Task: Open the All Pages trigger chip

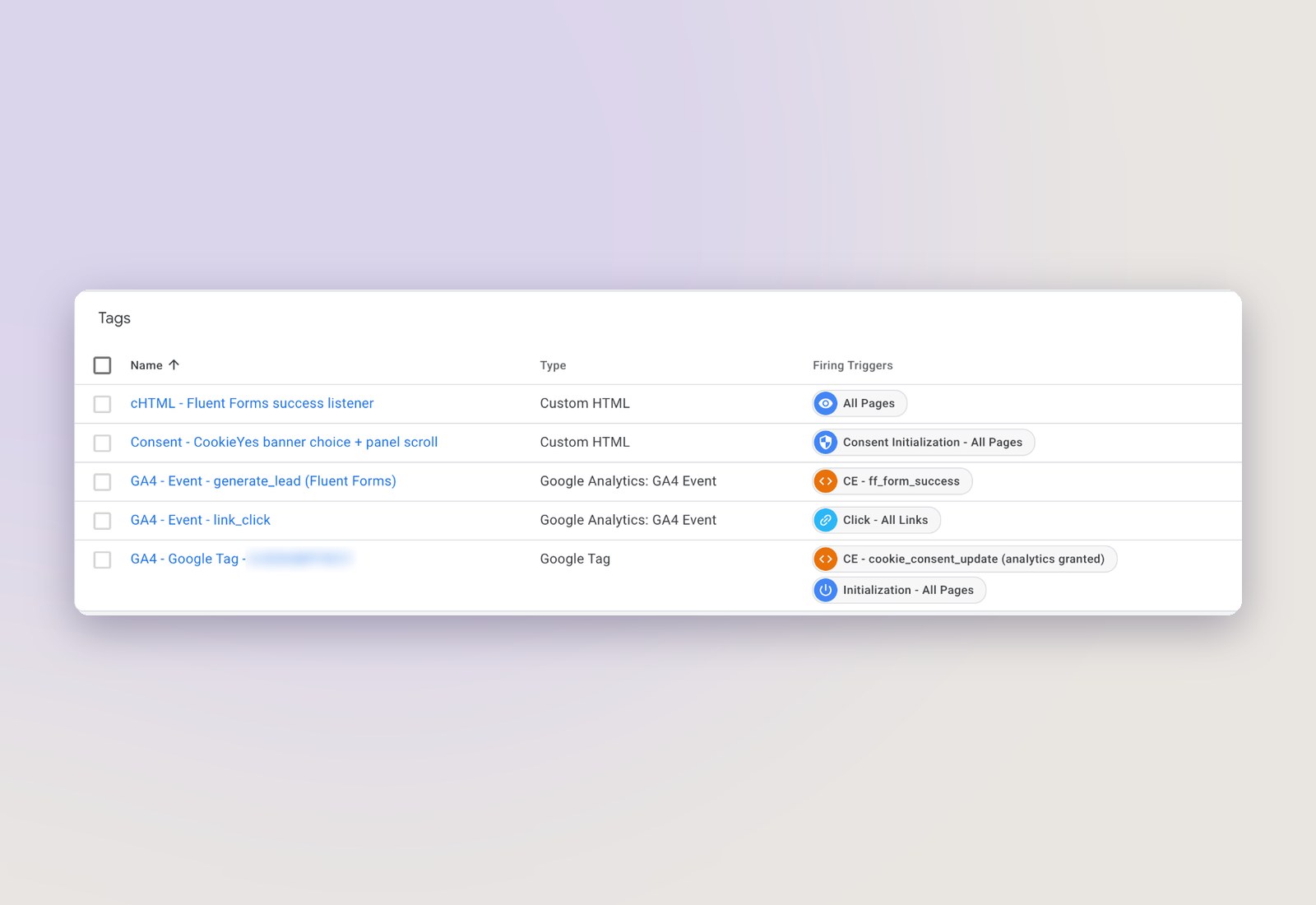Action: (x=860, y=403)
